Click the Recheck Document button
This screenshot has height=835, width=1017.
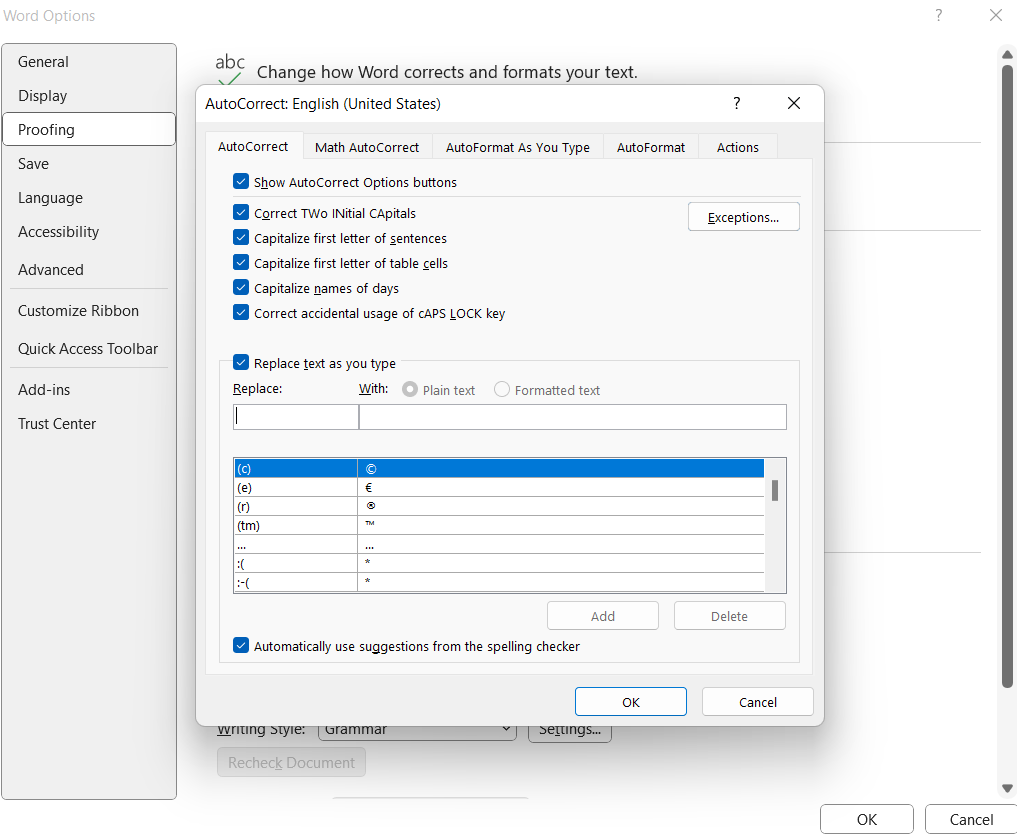[x=291, y=762]
